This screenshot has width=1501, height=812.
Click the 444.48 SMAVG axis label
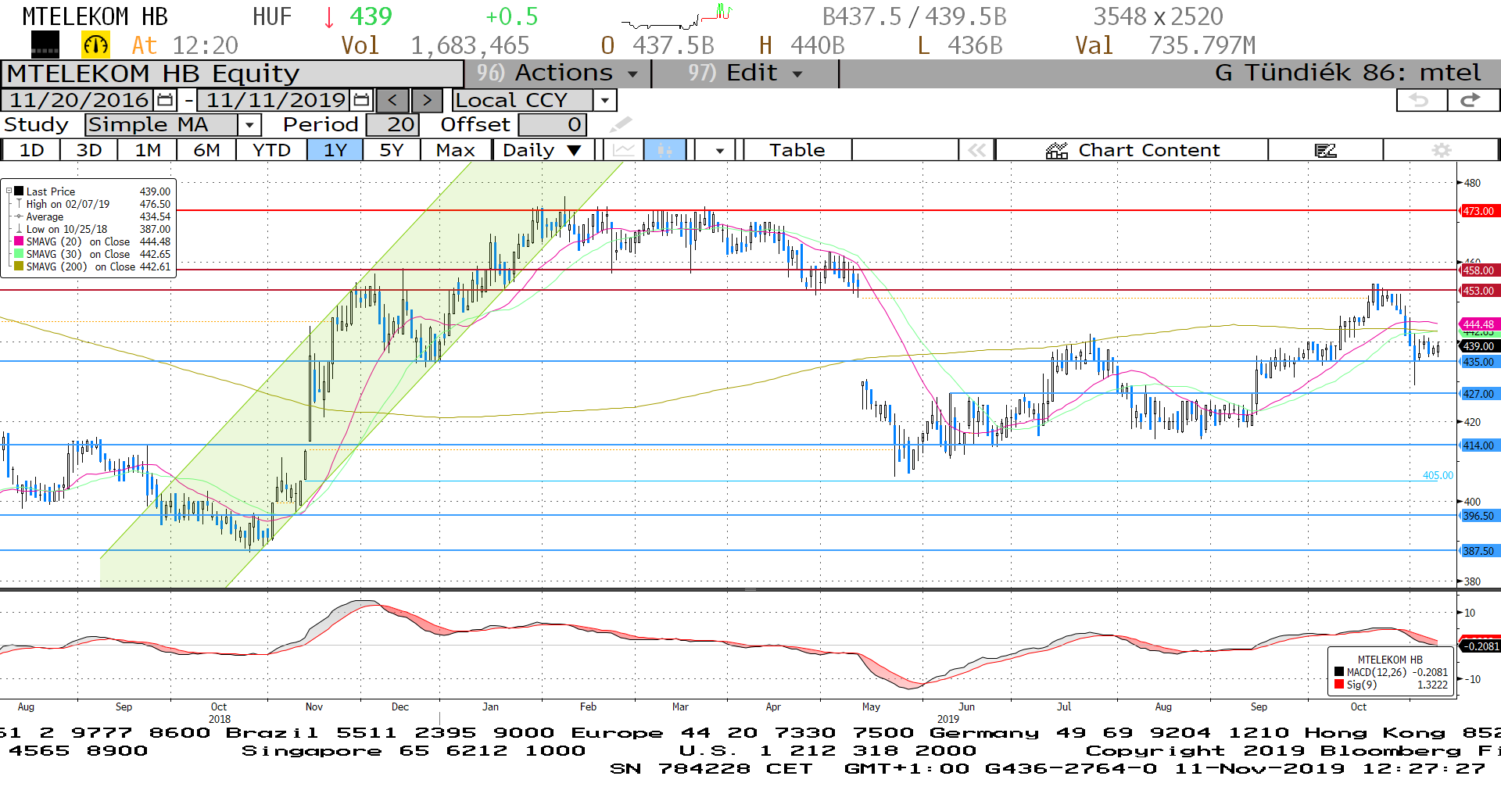click(x=1478, y=324)
